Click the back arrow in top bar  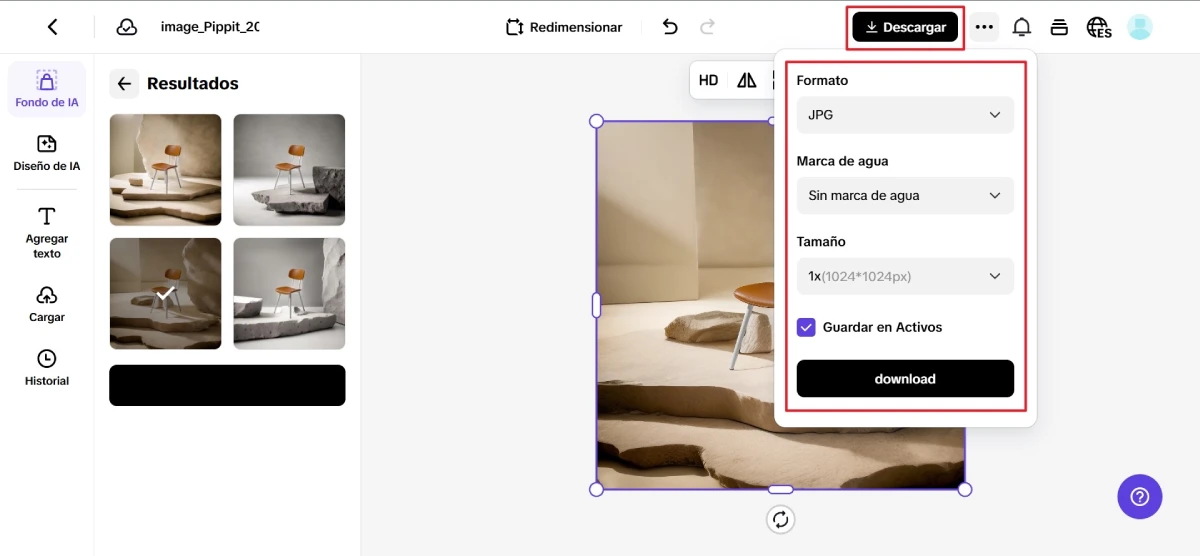(x=53, y=27)
